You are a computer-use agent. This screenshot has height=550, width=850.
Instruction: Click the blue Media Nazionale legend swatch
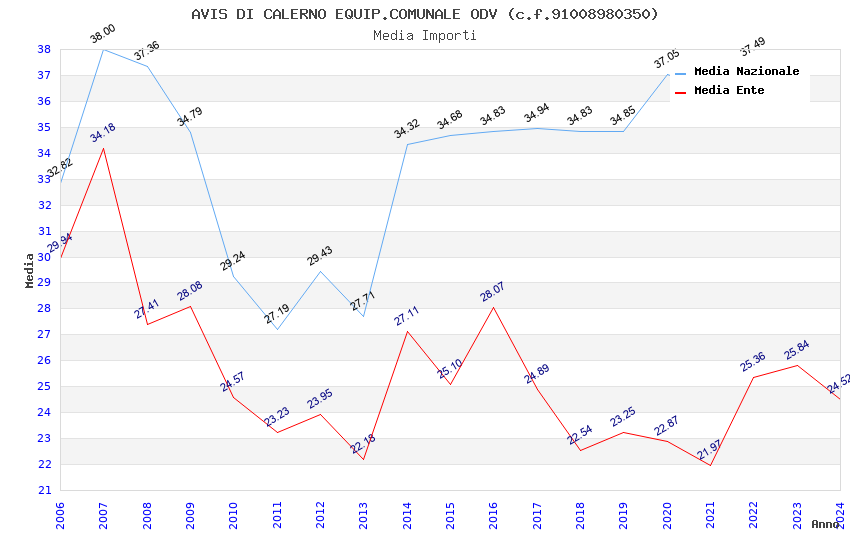tap(680, 73)
